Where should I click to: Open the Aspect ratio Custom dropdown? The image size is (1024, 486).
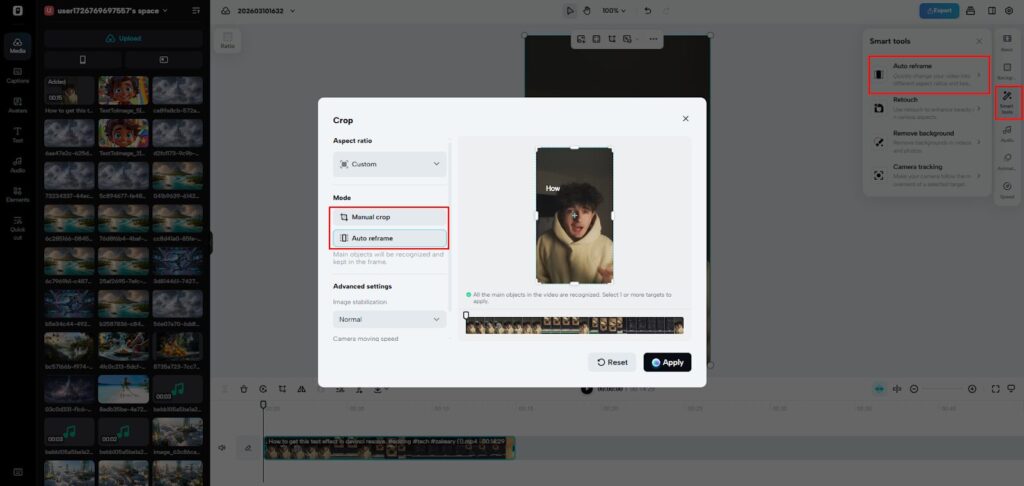(390, 164)
